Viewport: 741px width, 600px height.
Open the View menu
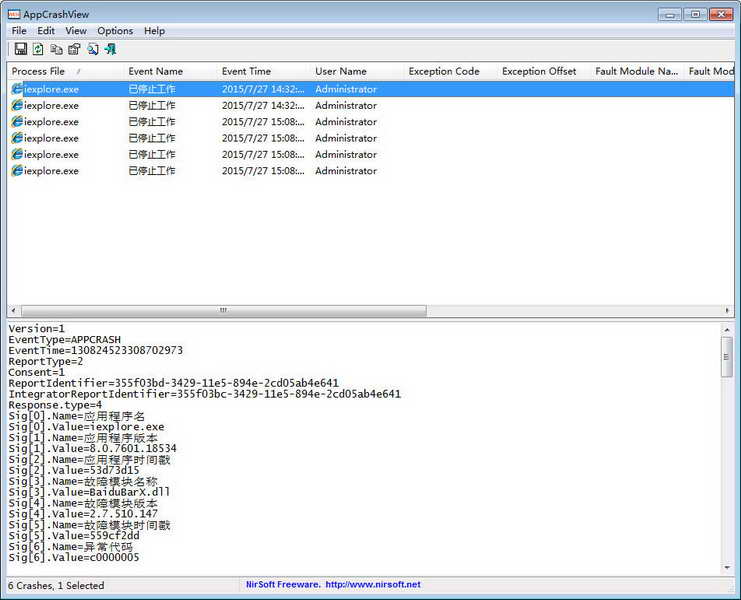pyautogui.click(x=76, y=31)
